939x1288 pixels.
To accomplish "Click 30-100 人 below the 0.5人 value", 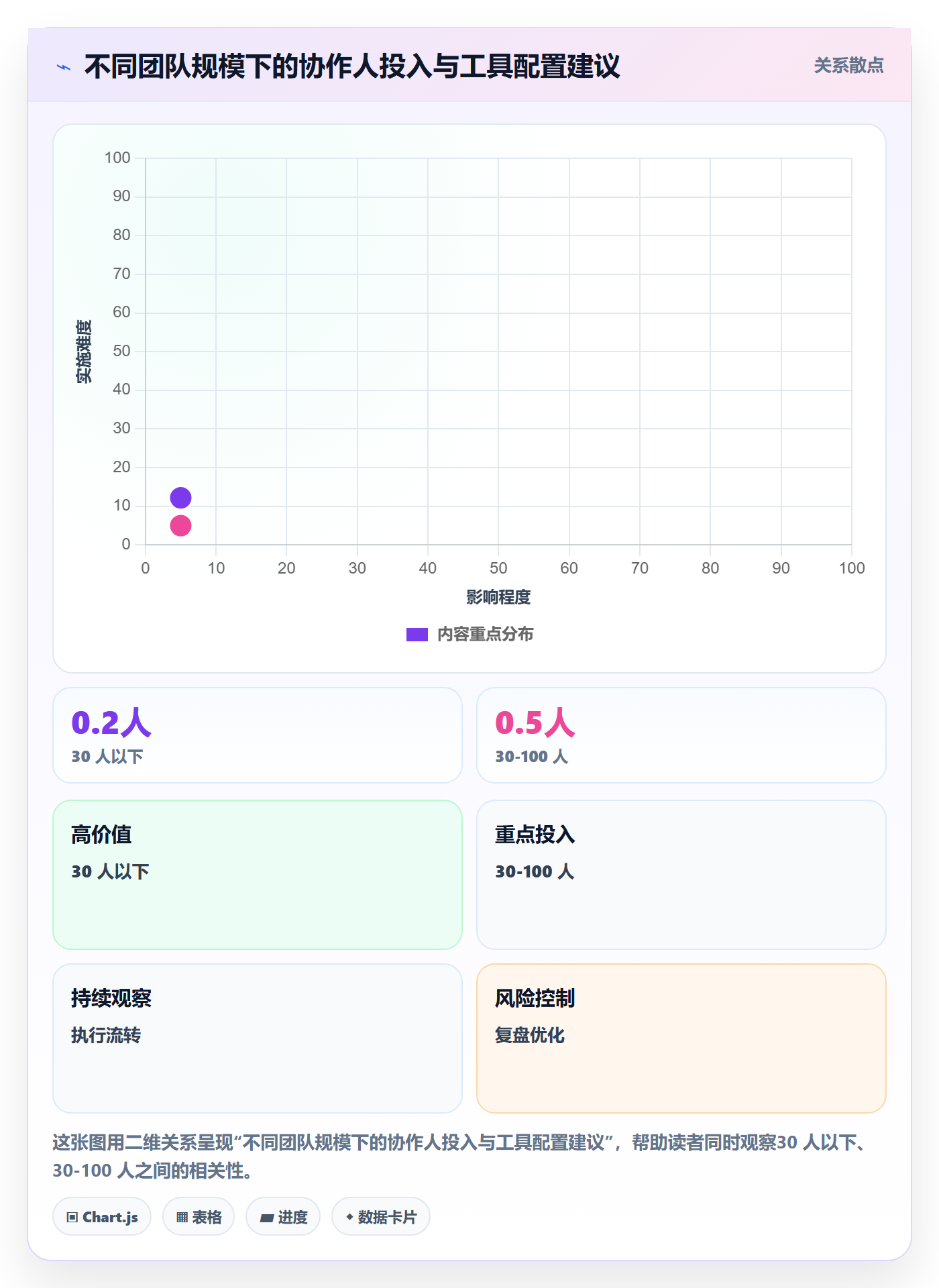I will click(x=532, y=757).
